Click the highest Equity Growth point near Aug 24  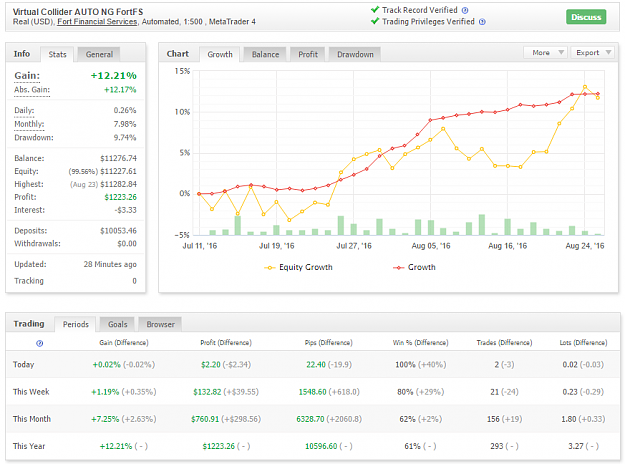coord(585,87)
